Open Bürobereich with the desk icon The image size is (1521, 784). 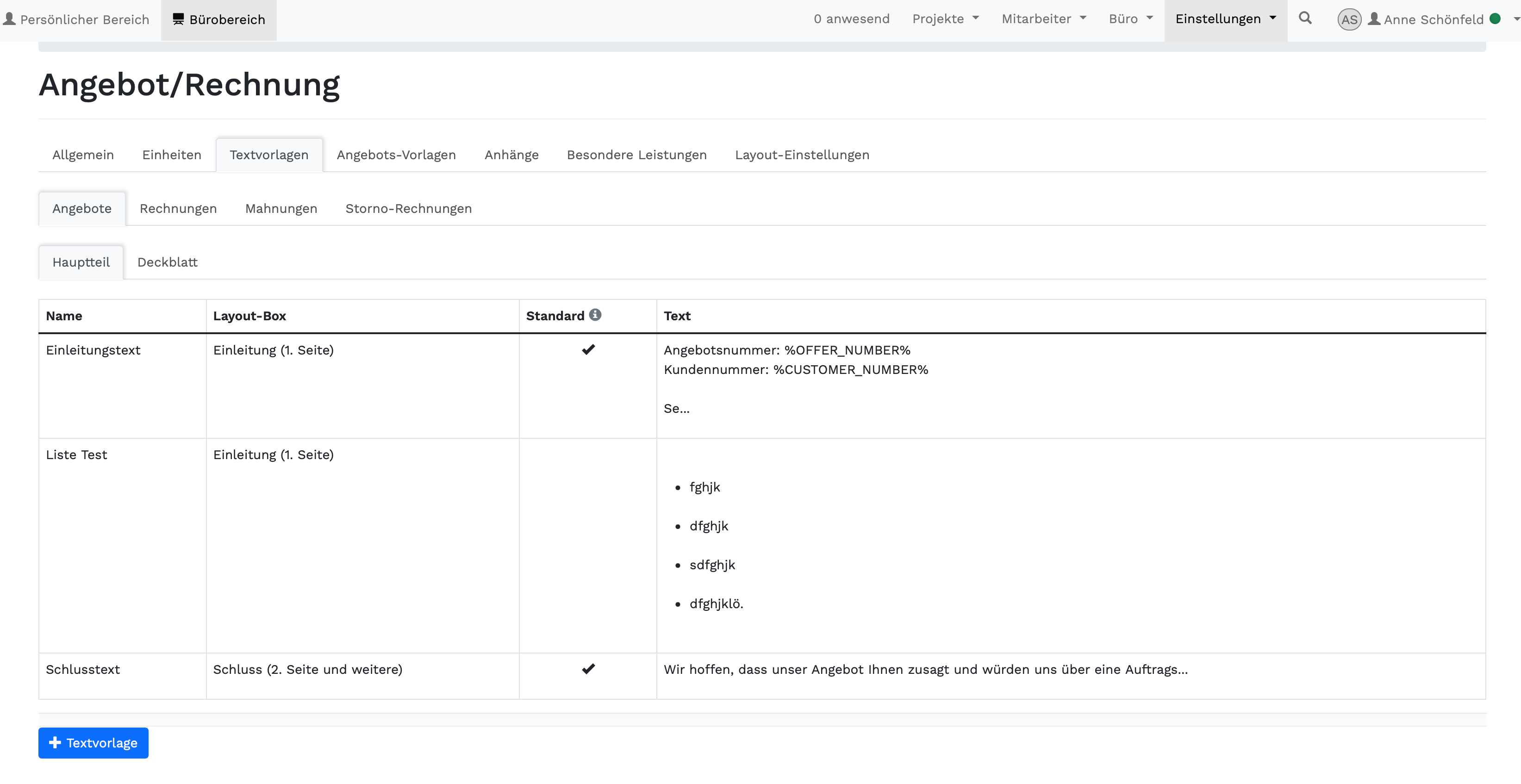218,19
